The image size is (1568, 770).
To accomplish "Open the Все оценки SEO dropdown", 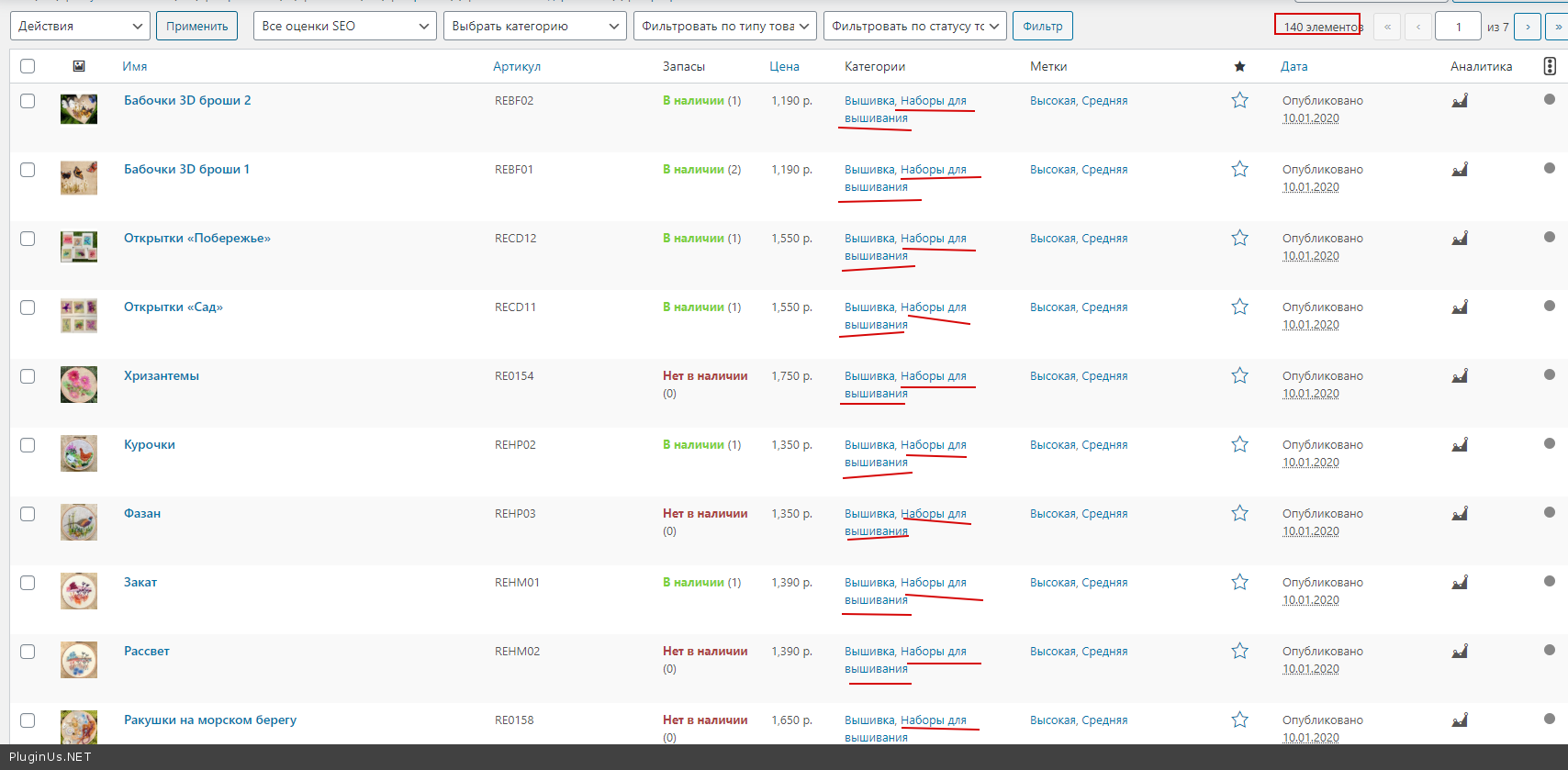I will coord(344,26).
